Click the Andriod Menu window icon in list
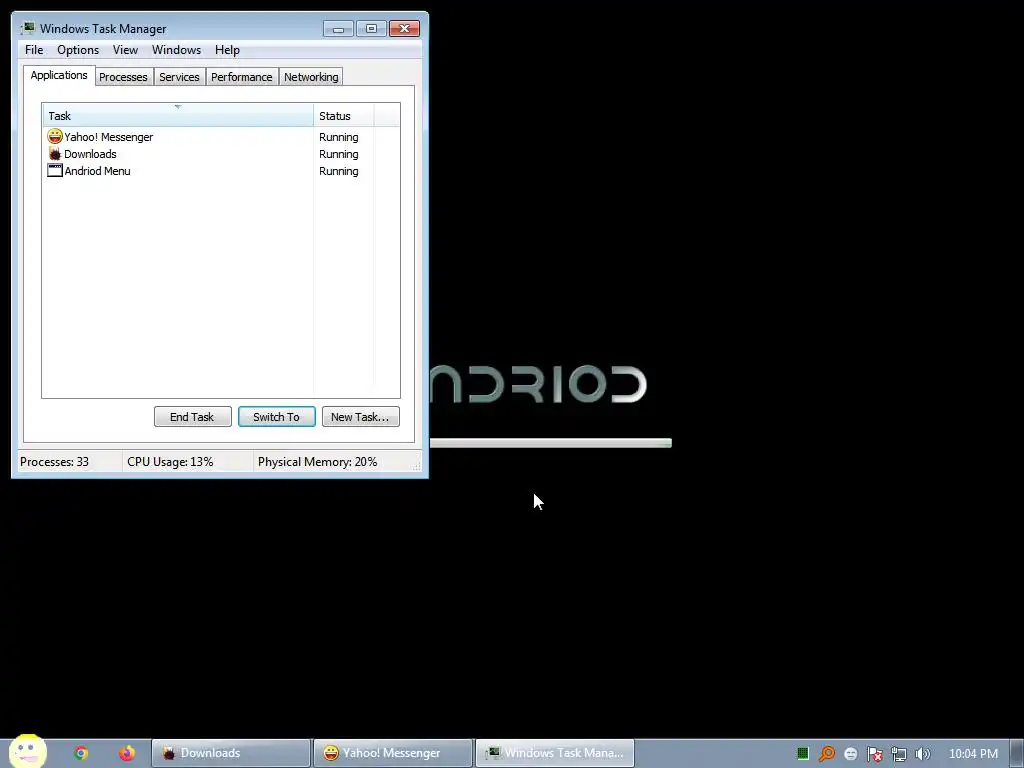The height and width of the screenshot is (768, 1024). tap(55, 171)
